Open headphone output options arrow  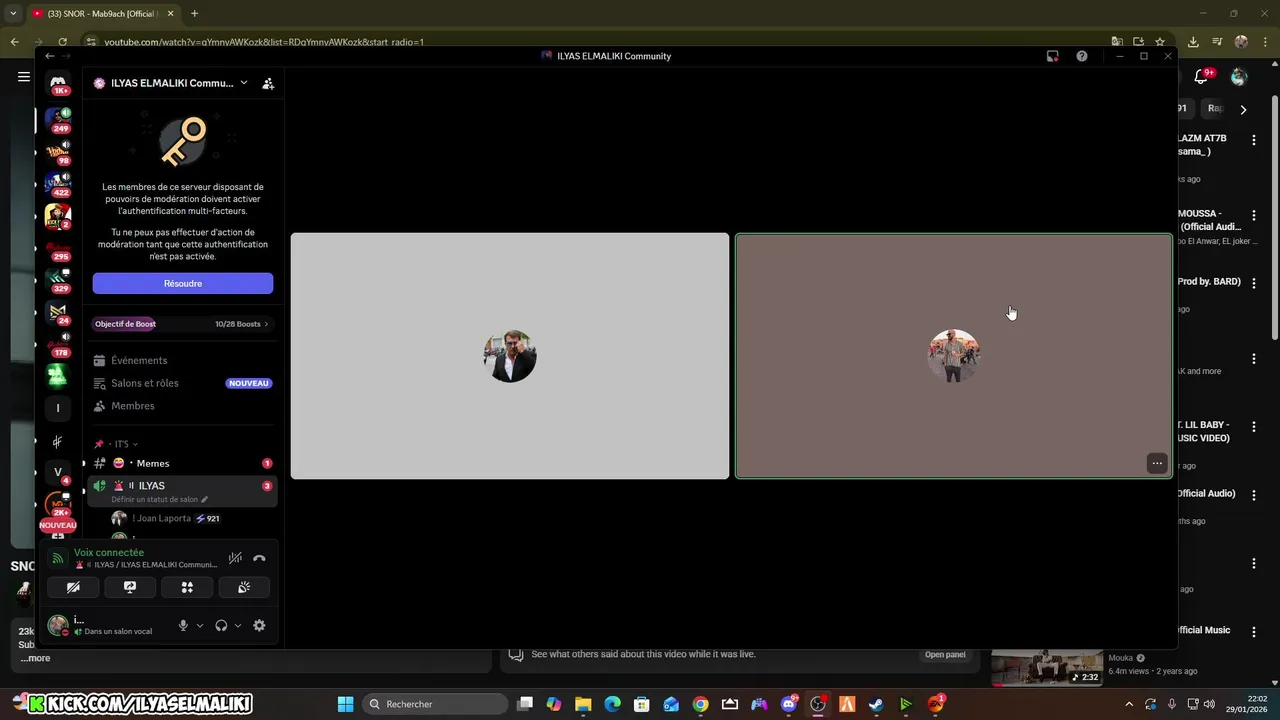[x=238, y=626]
